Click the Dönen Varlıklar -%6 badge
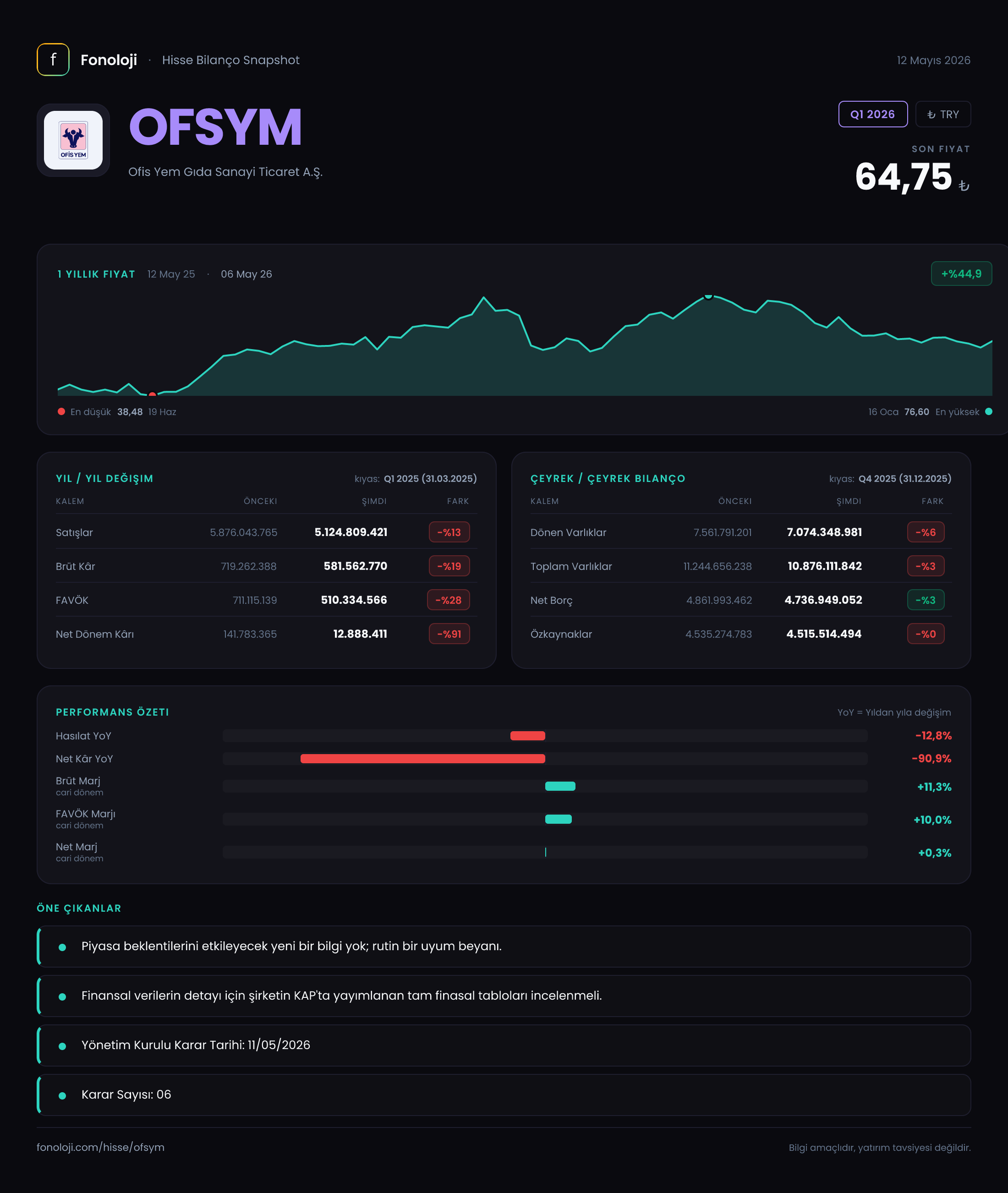1008x1193 pixels. [x=926, y=532]
